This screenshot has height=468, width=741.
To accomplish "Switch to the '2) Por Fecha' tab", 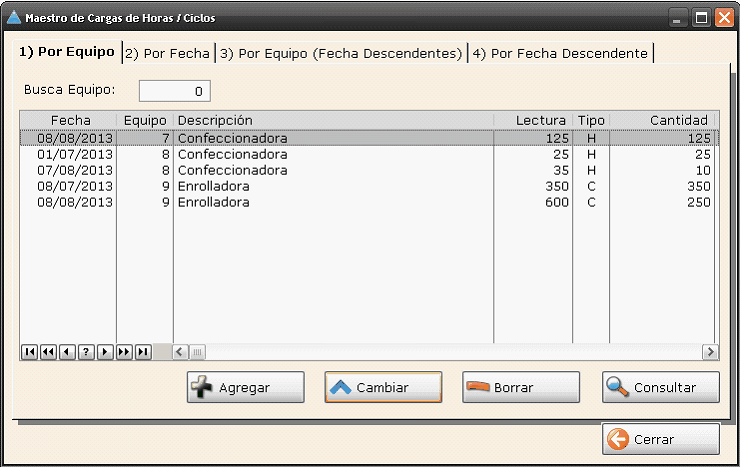I will click(x=167, y=53).
